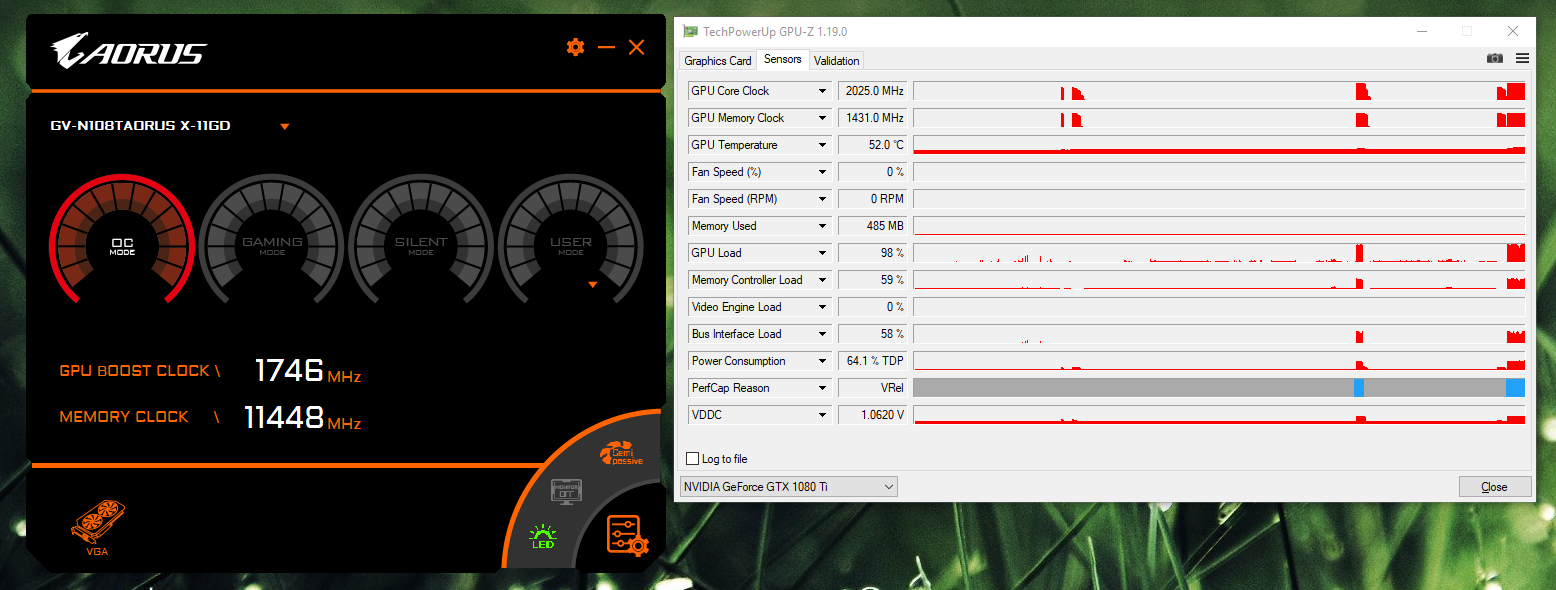Activate Gaming Mode gauge
1556x590 pixels.
pyautogui.click(x=272, y=240)
